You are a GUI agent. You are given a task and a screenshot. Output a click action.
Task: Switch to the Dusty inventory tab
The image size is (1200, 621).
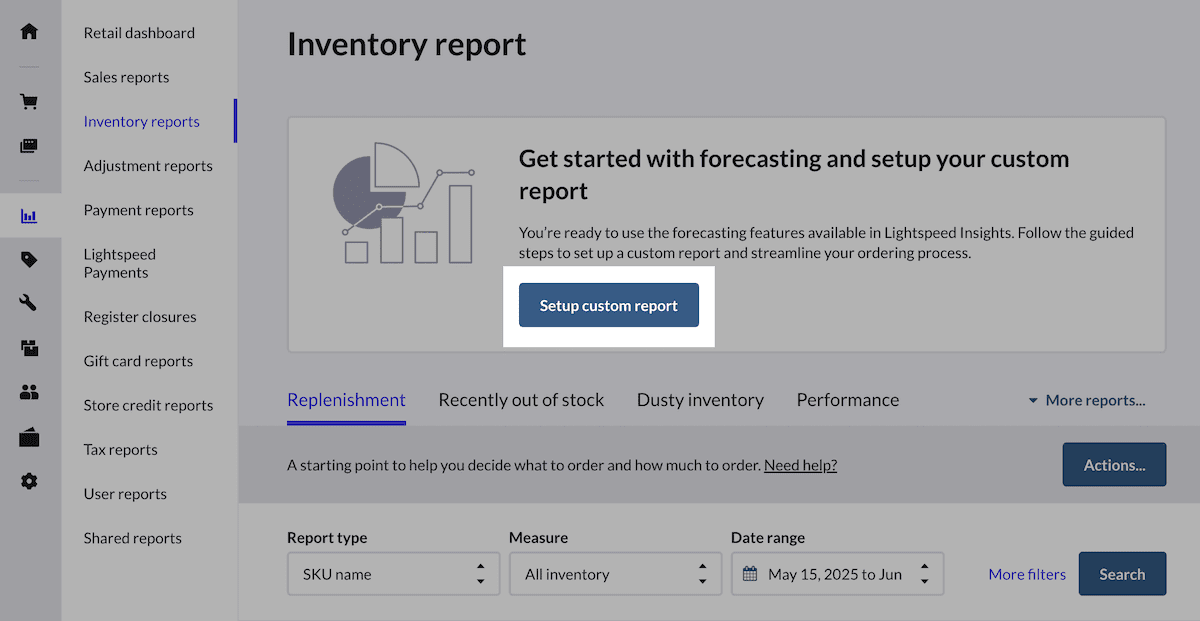pos(700,400)
